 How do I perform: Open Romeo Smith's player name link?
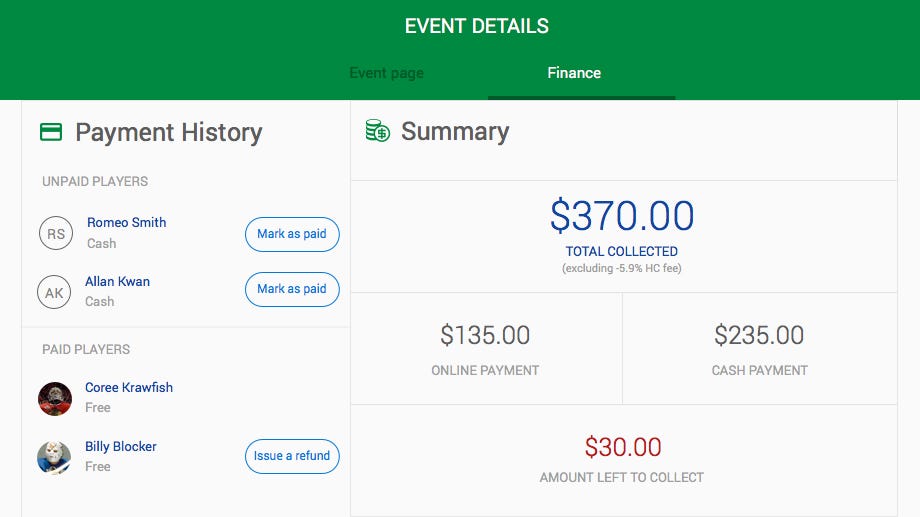click(x=127, y=222)
